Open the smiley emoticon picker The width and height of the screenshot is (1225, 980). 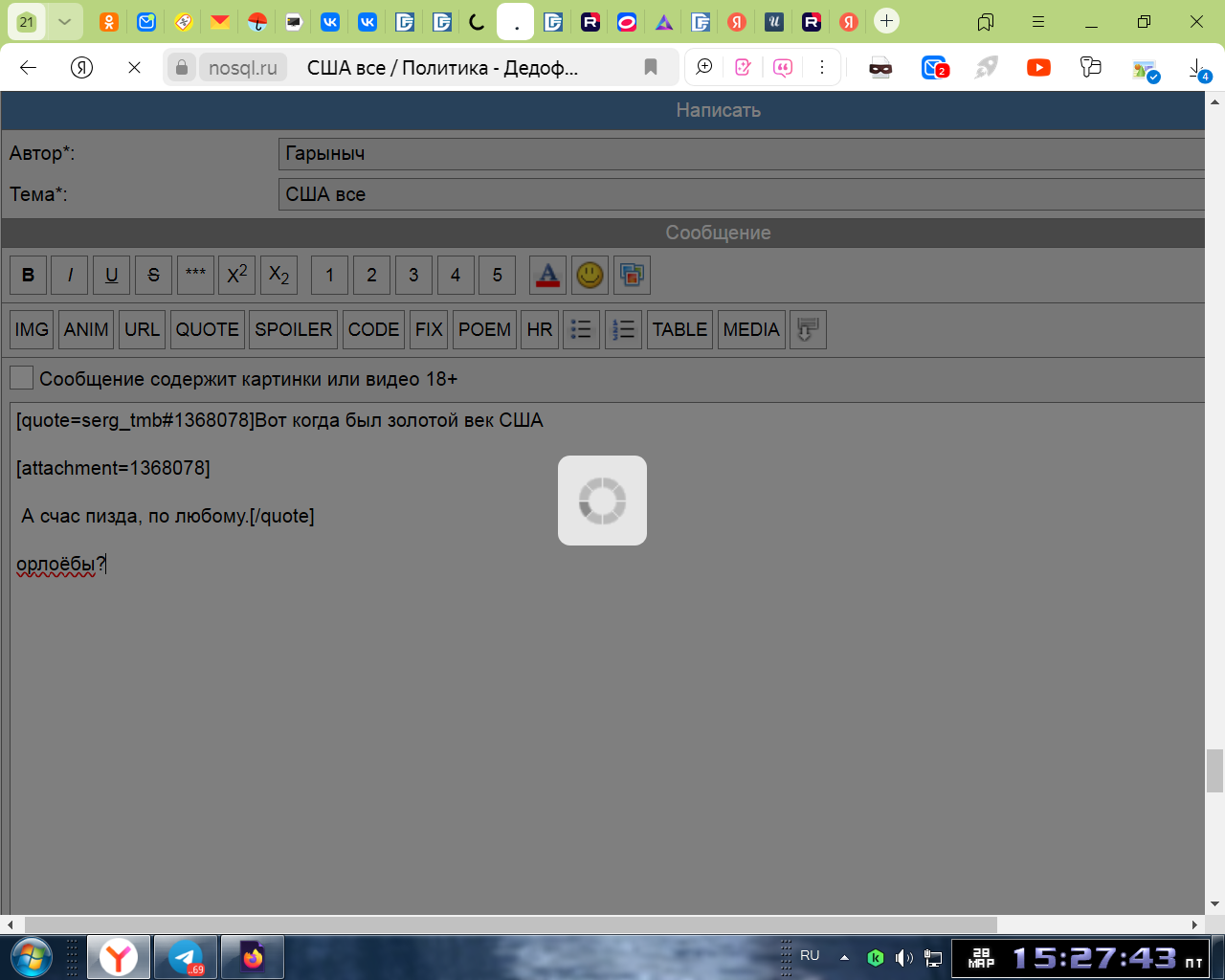coord(590,276)
